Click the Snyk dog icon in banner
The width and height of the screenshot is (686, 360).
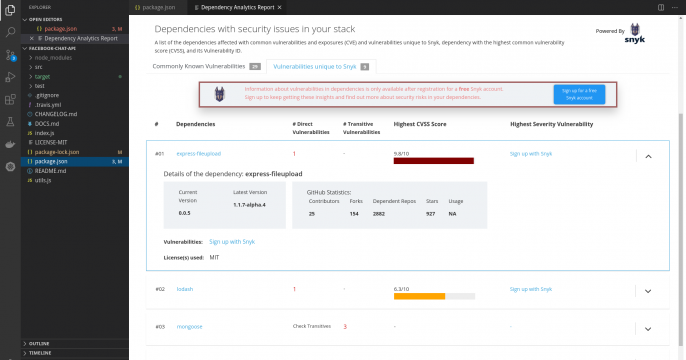point(220,94)
